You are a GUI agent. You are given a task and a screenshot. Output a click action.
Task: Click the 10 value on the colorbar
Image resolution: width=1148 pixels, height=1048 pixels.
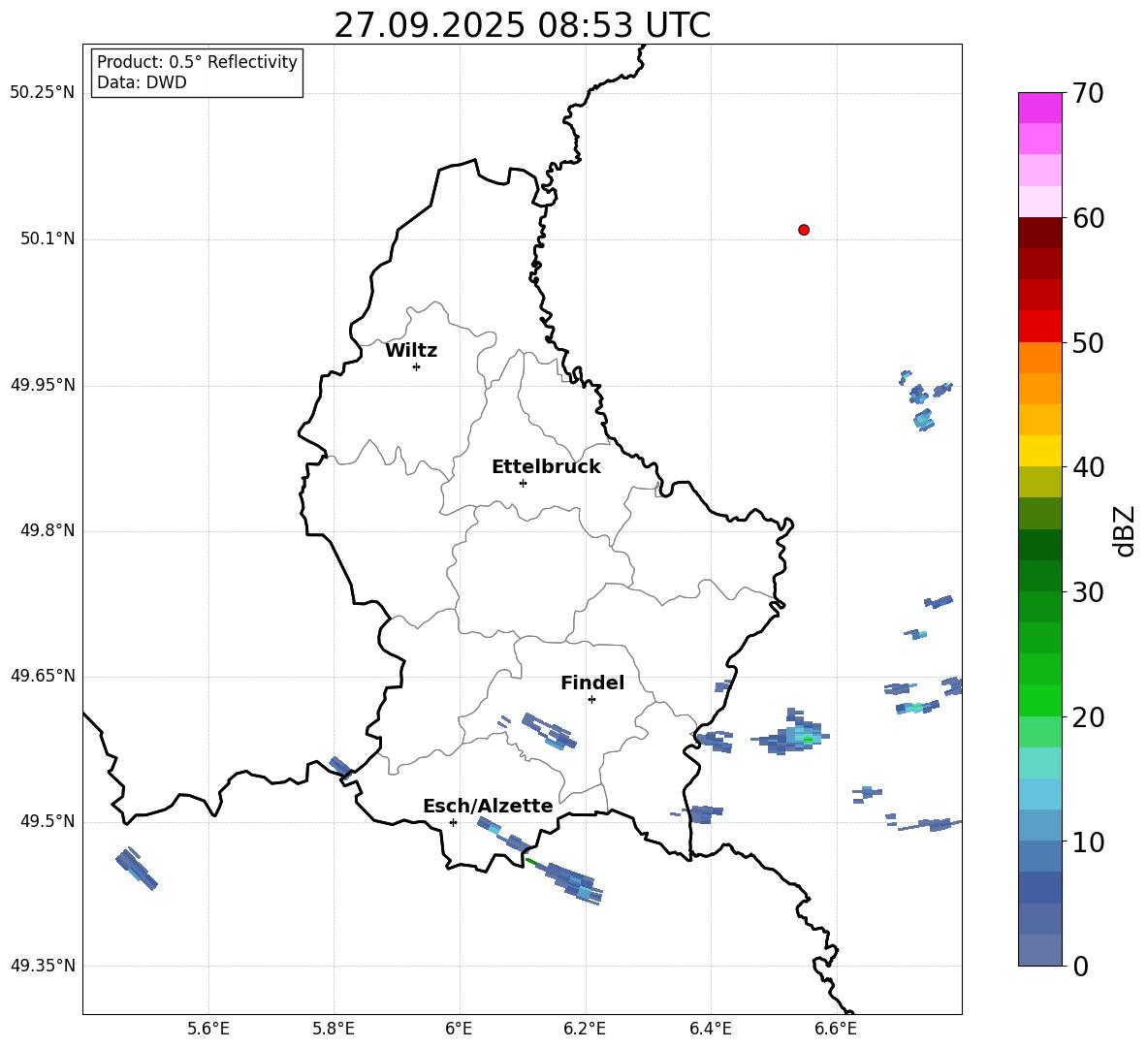click(x=1088, y=842)
